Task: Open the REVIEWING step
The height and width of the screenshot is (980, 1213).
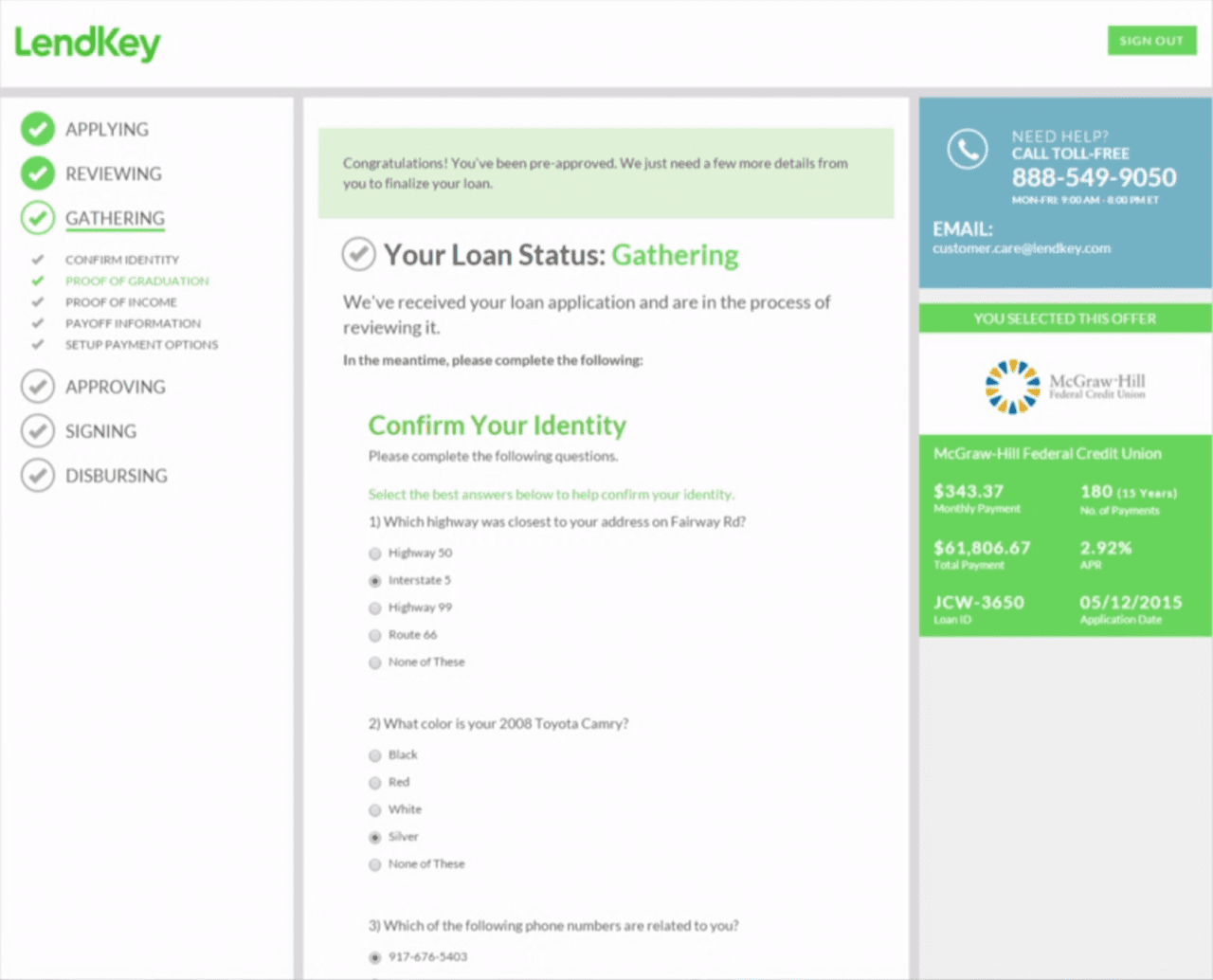Action: [x=114, y=174]
